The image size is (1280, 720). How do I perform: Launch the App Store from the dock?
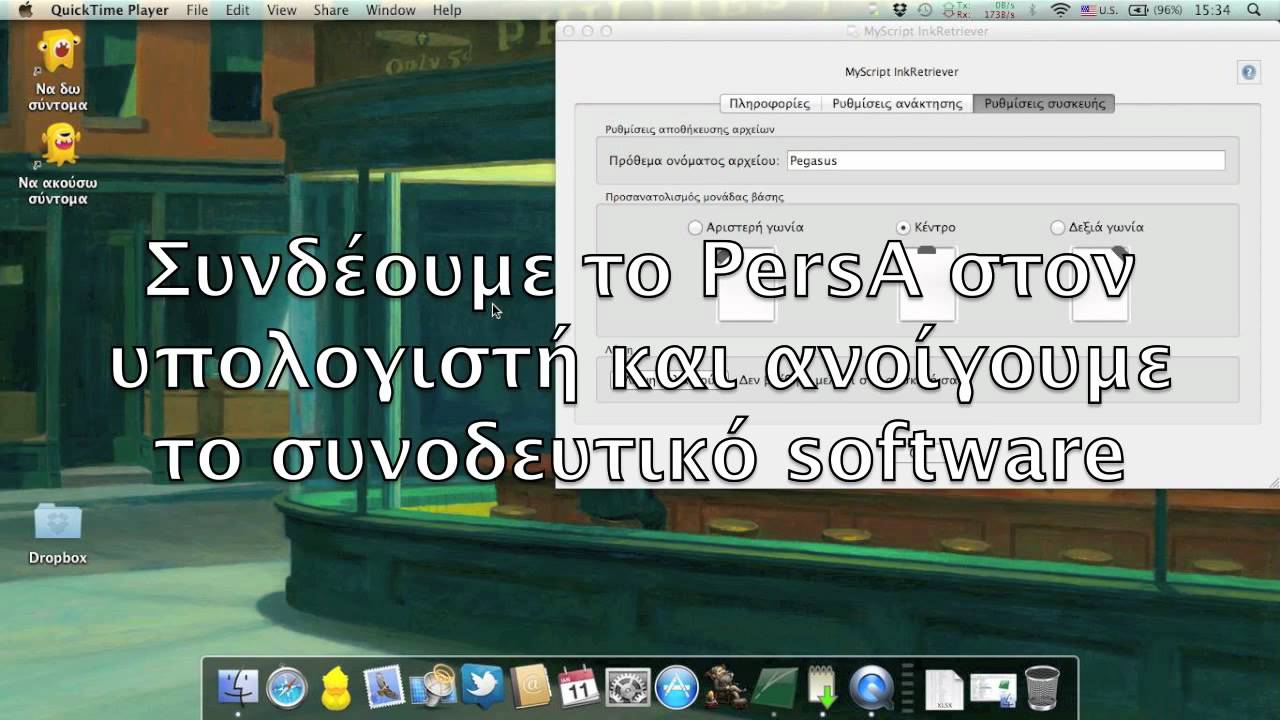[x=676, y=687]
